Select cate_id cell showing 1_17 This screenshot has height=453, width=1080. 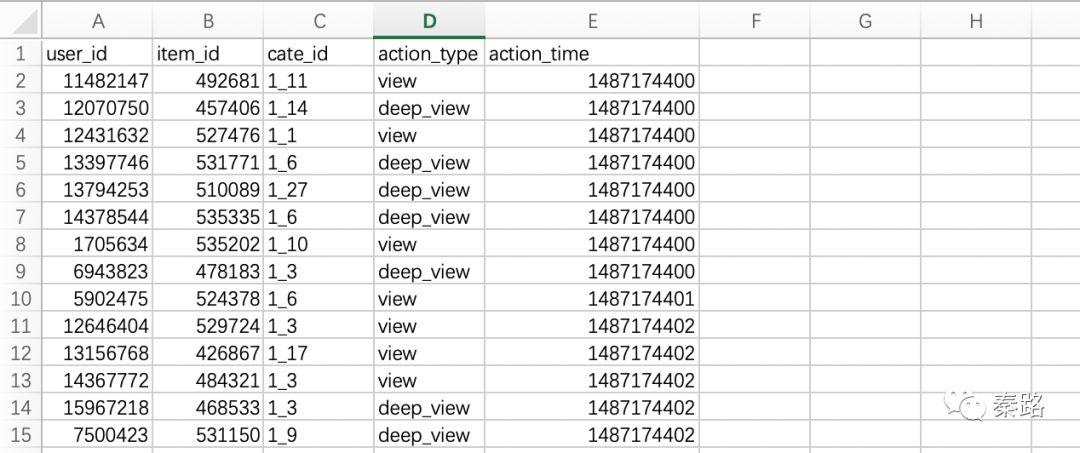(318, 353)
